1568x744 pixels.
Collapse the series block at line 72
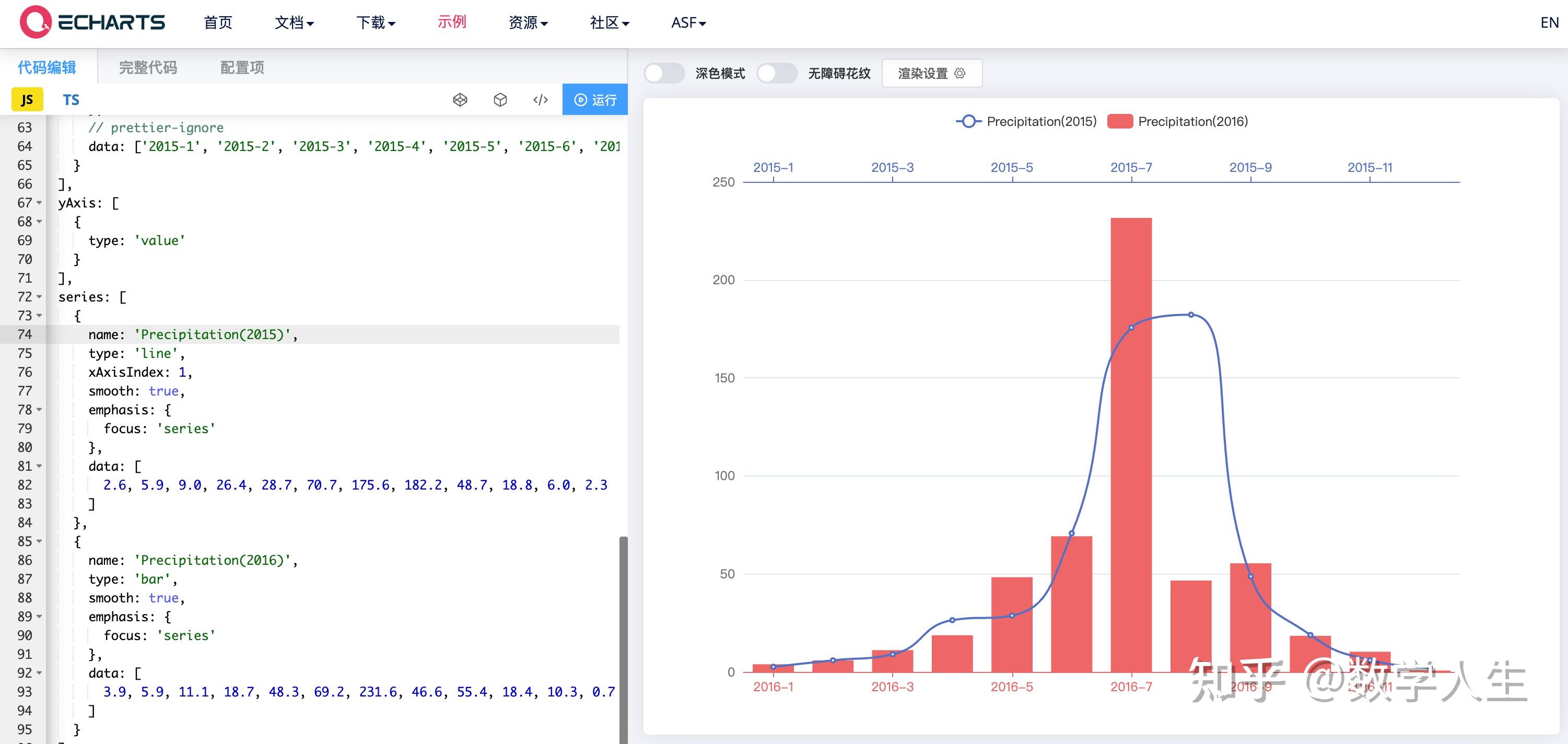coord(38,297)
